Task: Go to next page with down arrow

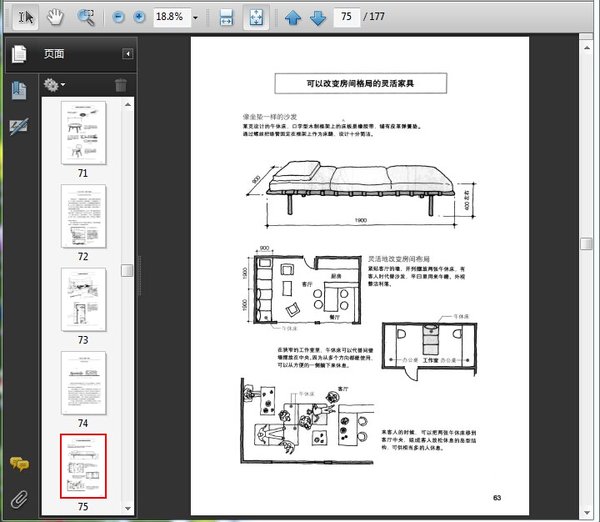Action: [x=317, y=17]
